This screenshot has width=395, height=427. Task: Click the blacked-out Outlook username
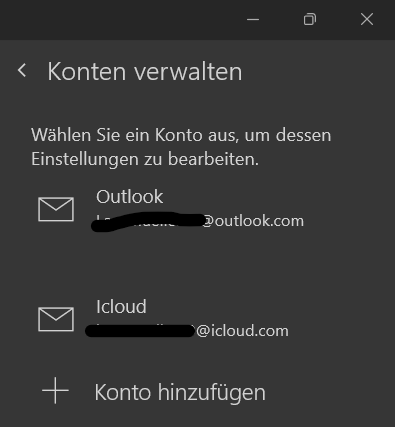pos(147,221)
